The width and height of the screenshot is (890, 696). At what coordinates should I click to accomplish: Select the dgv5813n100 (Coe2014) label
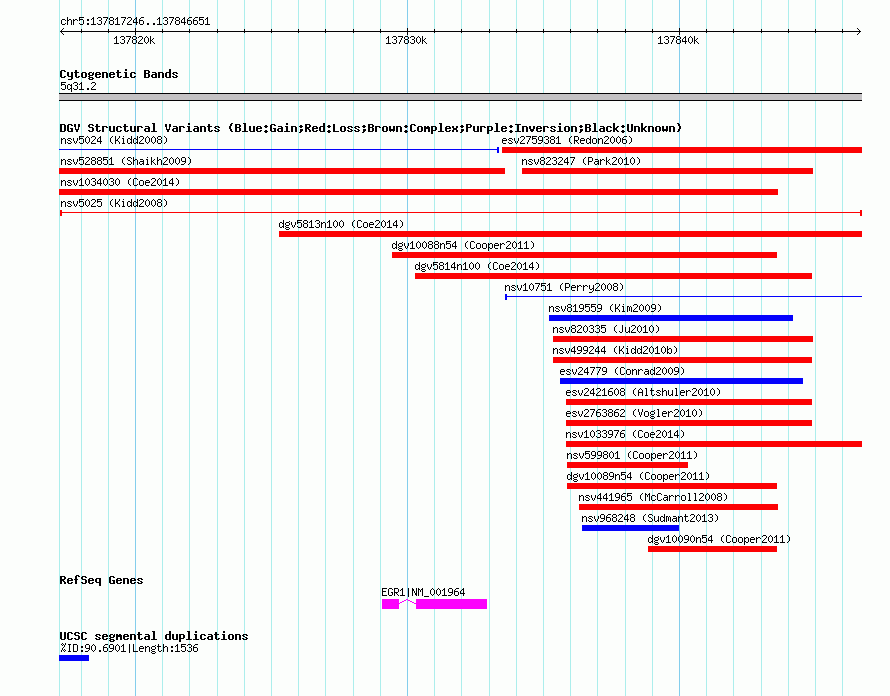point(341,224)
